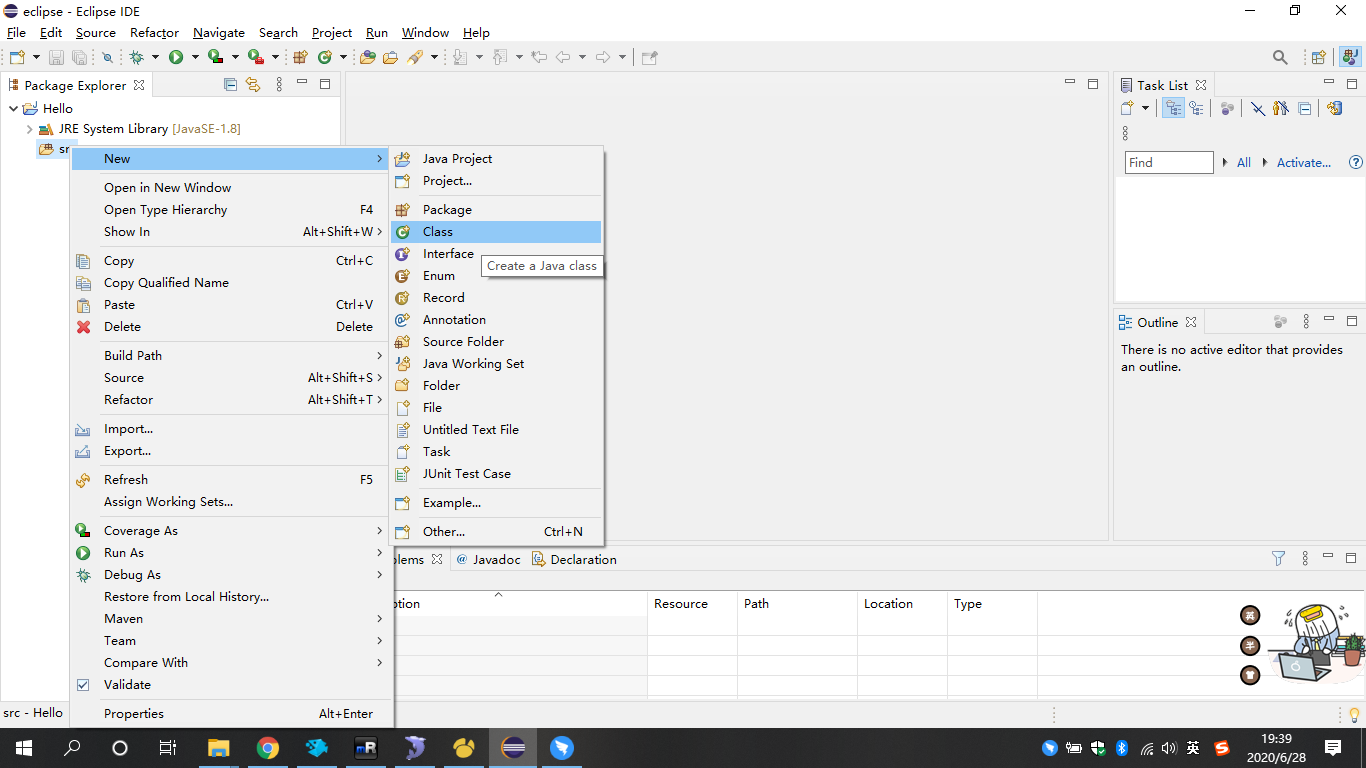
Task: Open the Source menu in the menu bar
Action: 96,33
